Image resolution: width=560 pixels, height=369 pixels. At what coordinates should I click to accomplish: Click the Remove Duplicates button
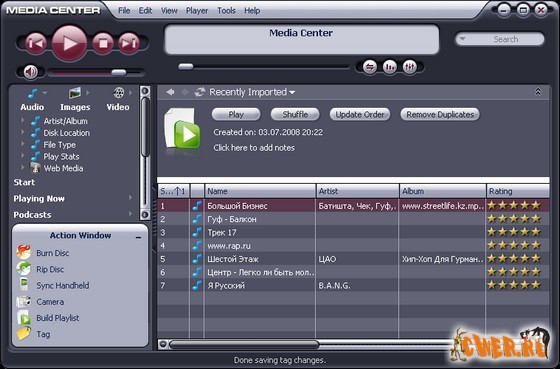[440, 115]
